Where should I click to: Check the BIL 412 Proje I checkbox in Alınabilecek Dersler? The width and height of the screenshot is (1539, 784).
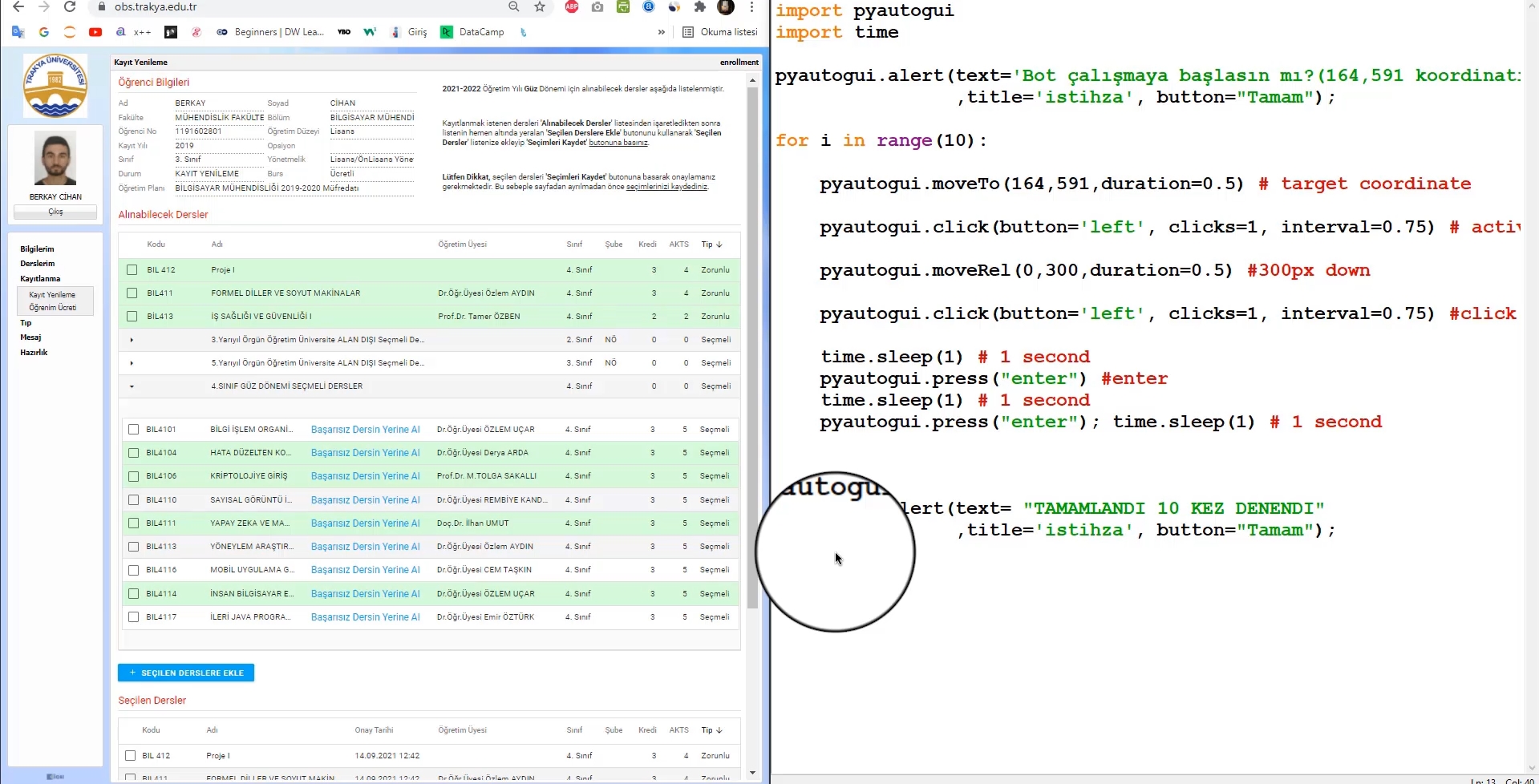(x=132, y=270)
